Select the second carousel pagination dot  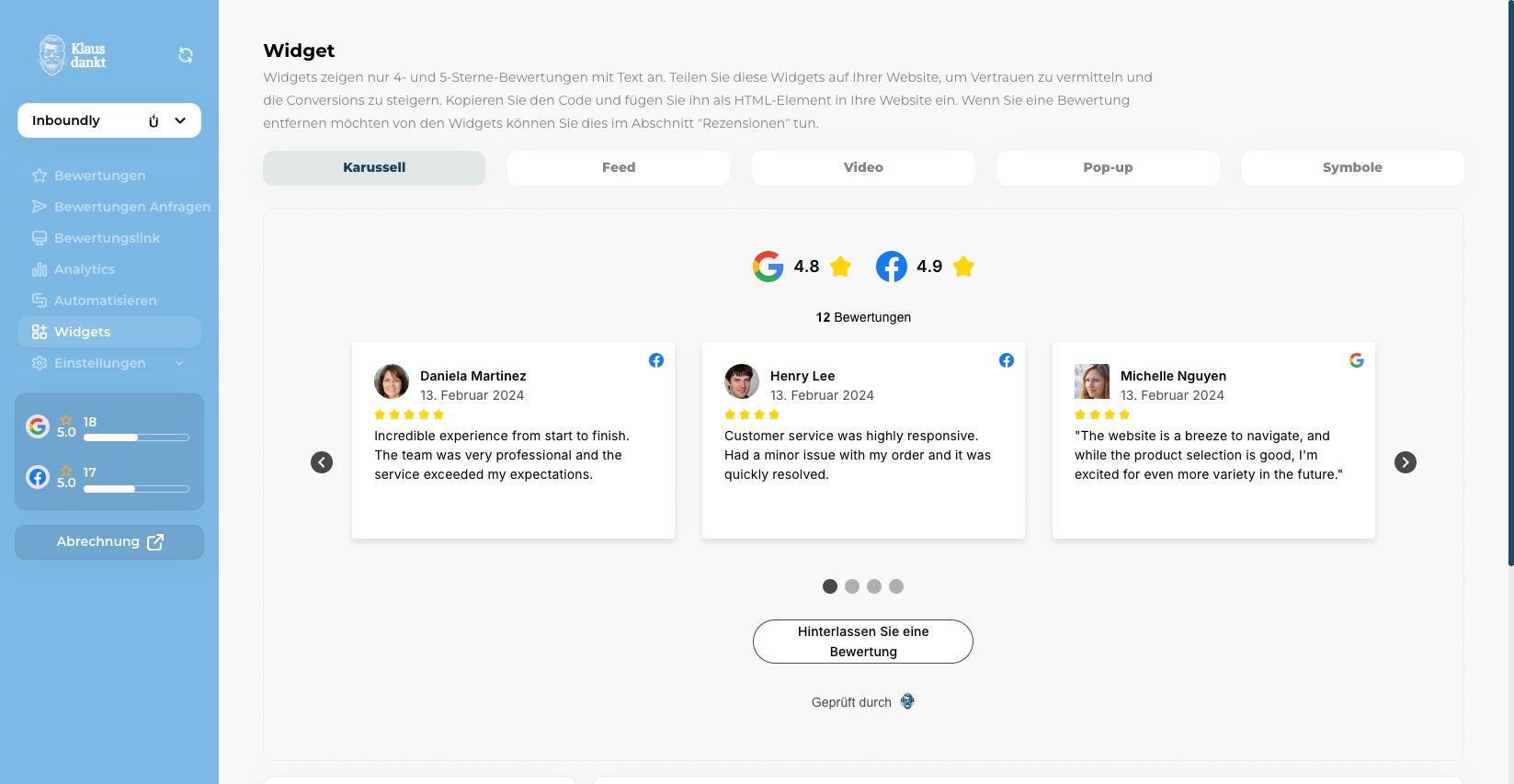(852, 586)
